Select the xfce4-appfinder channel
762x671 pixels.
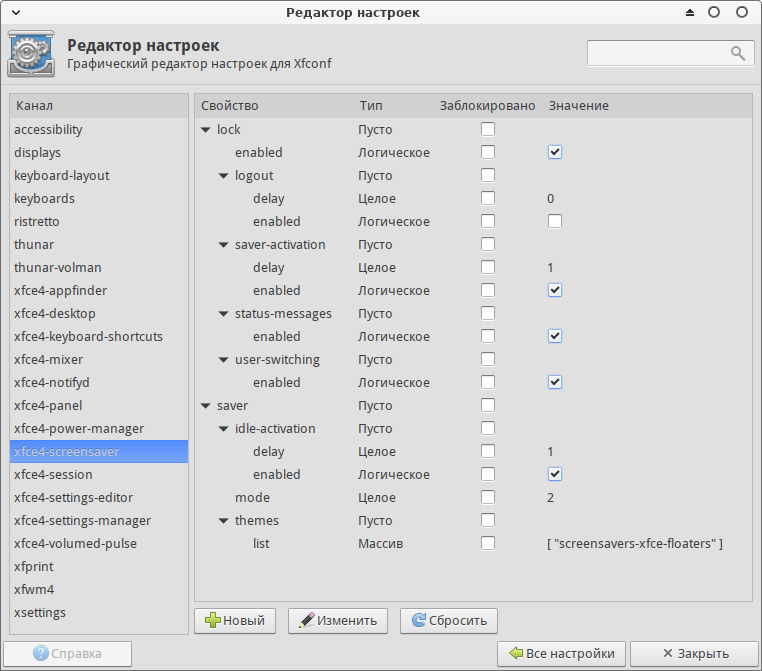(x=99, y=291)
